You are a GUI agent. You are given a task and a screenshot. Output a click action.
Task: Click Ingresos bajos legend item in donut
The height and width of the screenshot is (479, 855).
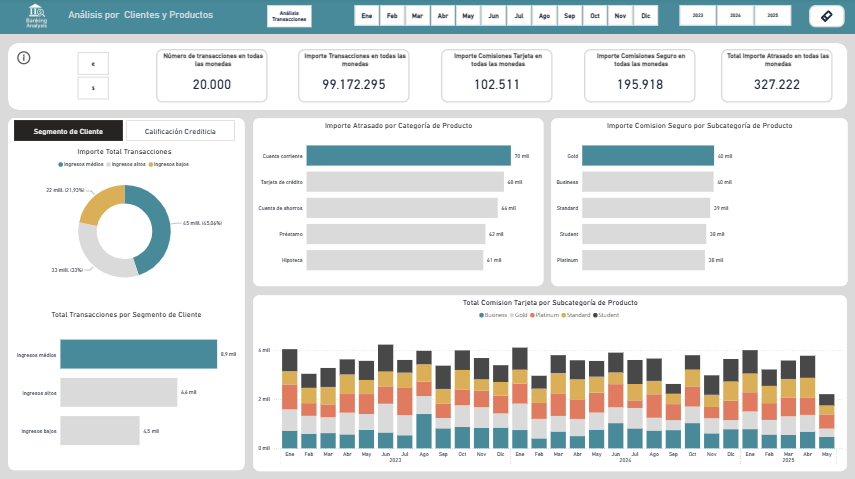[x=168, y=164]
